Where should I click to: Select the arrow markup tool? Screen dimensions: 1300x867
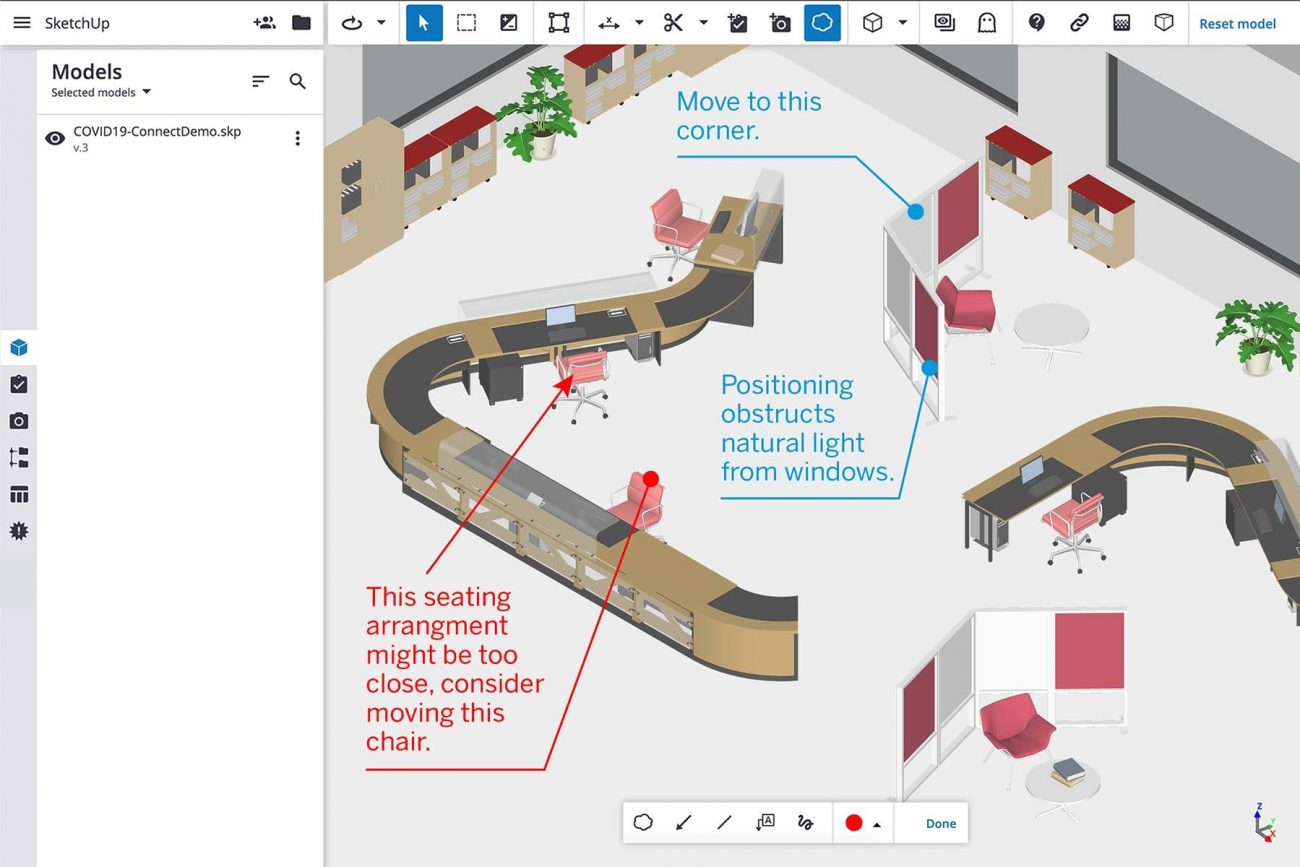(x=684, y=823)
